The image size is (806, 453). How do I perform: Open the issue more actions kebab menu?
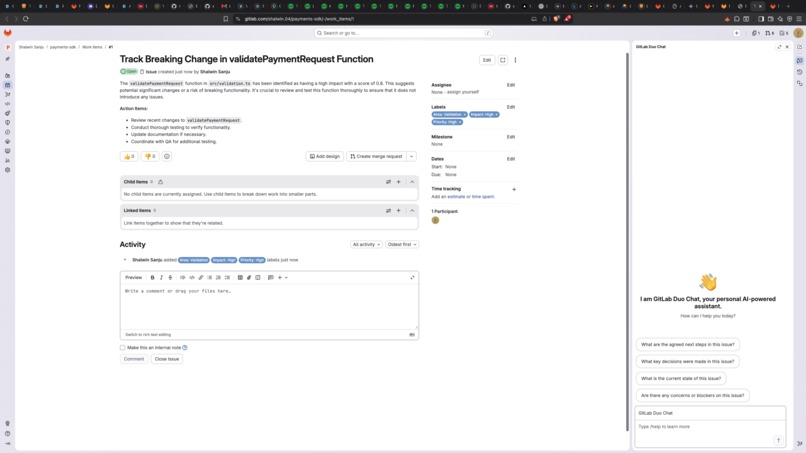click(515, 60)
